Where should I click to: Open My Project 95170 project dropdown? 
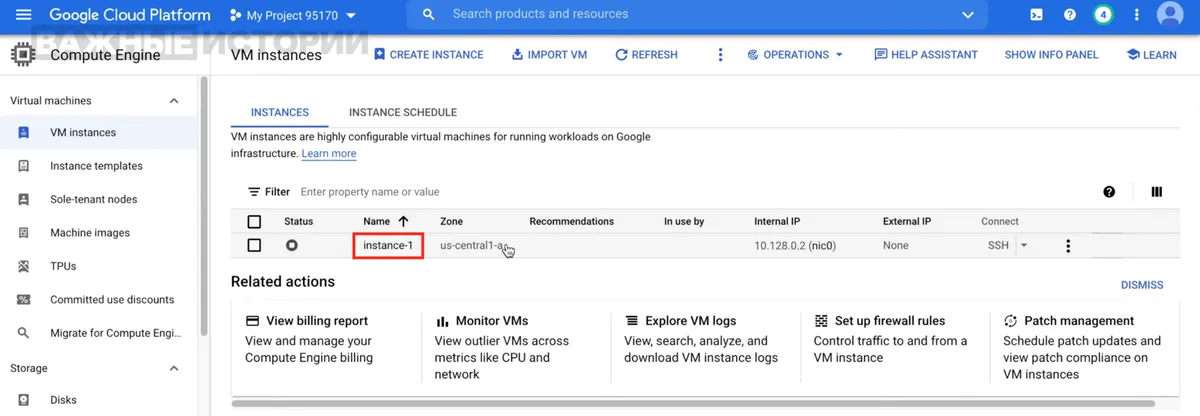293,15
